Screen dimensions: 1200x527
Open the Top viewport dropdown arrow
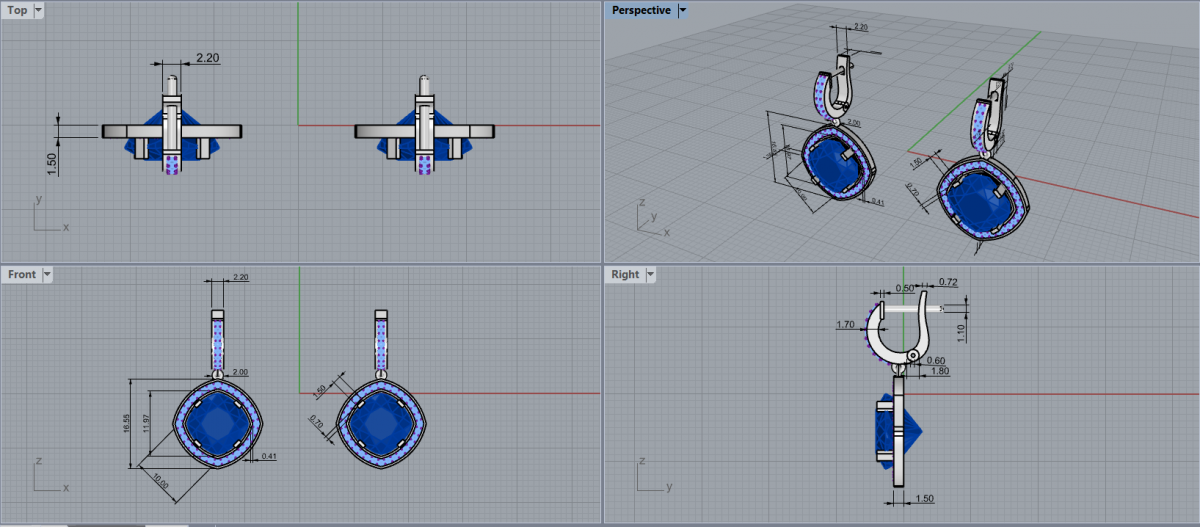click(38, 10)
